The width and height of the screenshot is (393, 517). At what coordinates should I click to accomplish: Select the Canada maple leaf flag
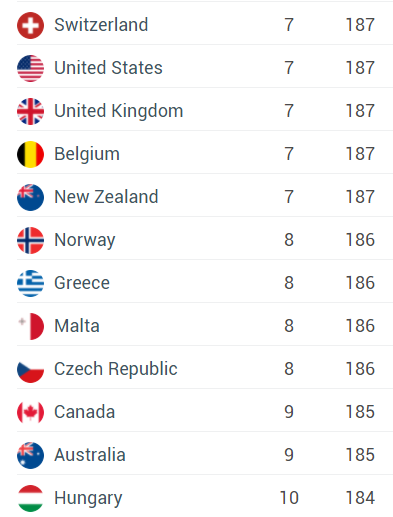(x=30, y=412)
